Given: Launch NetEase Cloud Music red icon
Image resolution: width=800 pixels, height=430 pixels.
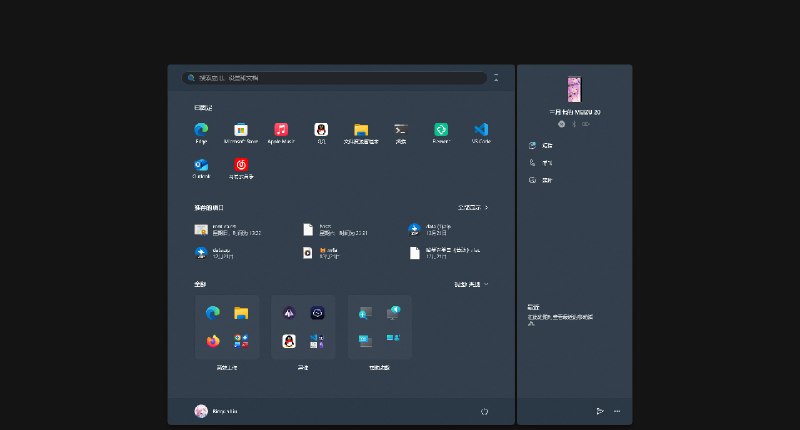Looking at the screenshot, I should [x=241, y=166].
